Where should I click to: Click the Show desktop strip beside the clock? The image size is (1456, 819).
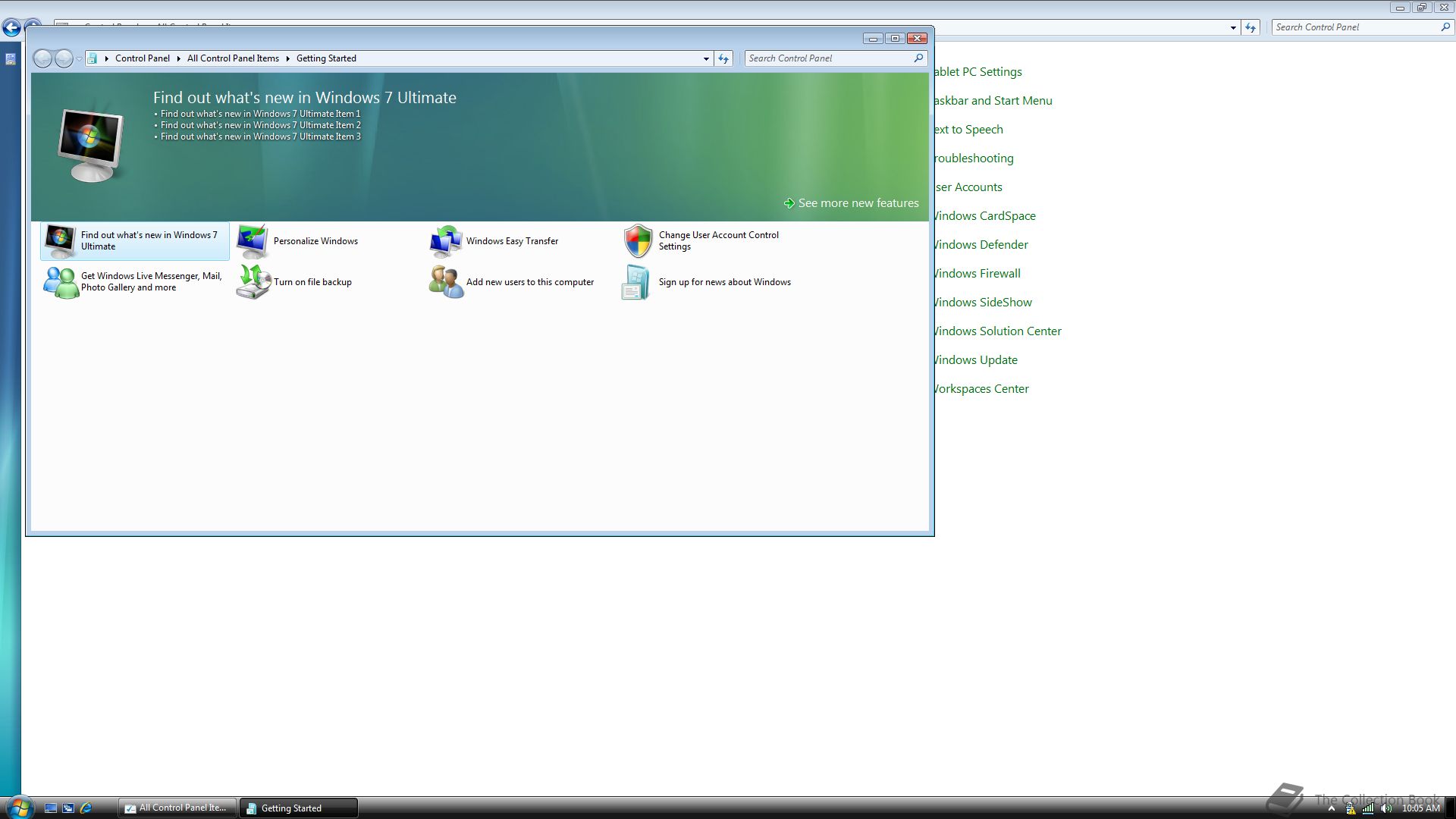pyautogui.click(x=1451, y=808)
